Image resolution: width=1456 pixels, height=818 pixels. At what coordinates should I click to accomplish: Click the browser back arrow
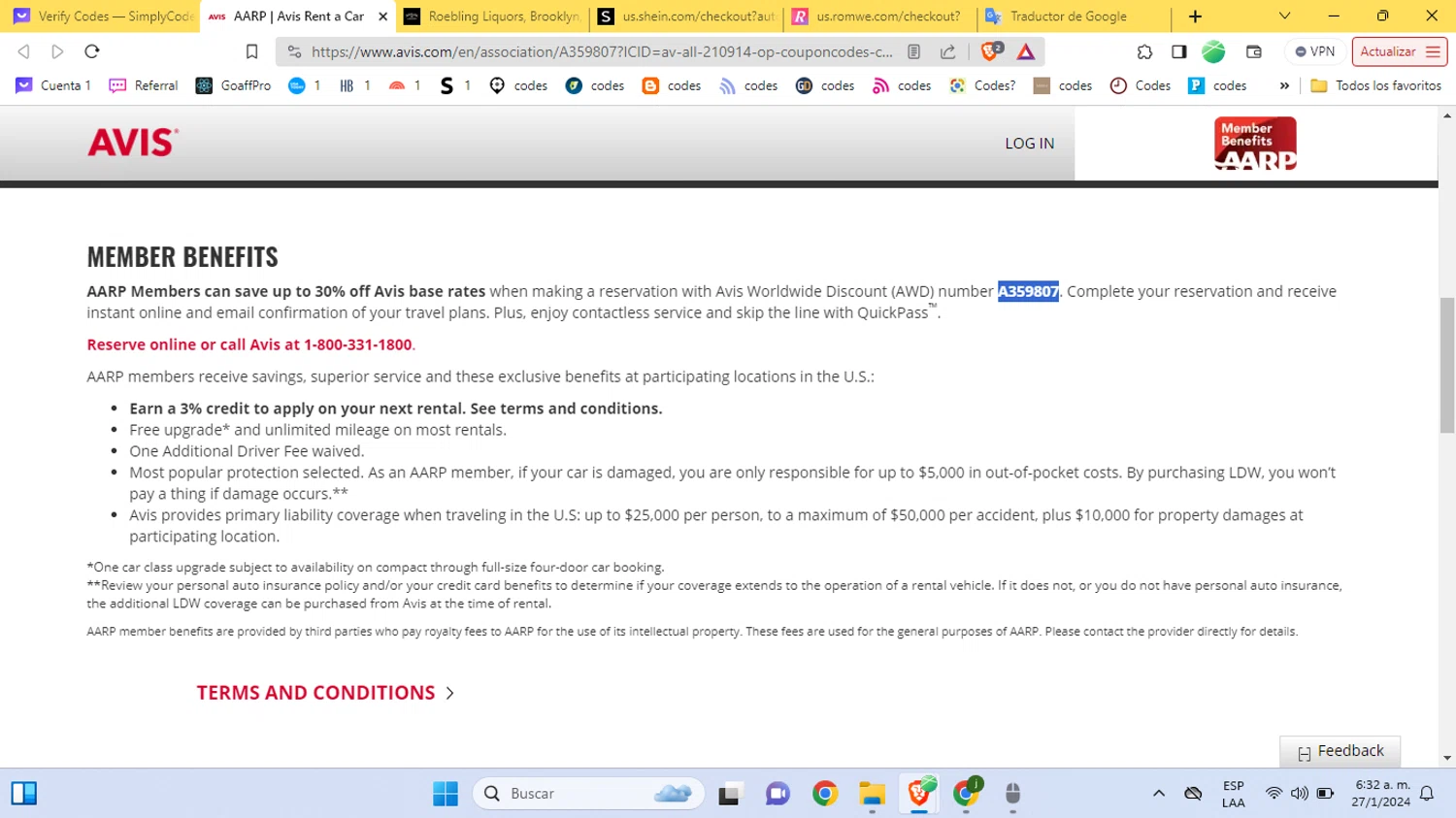click(x=24, y=51)
